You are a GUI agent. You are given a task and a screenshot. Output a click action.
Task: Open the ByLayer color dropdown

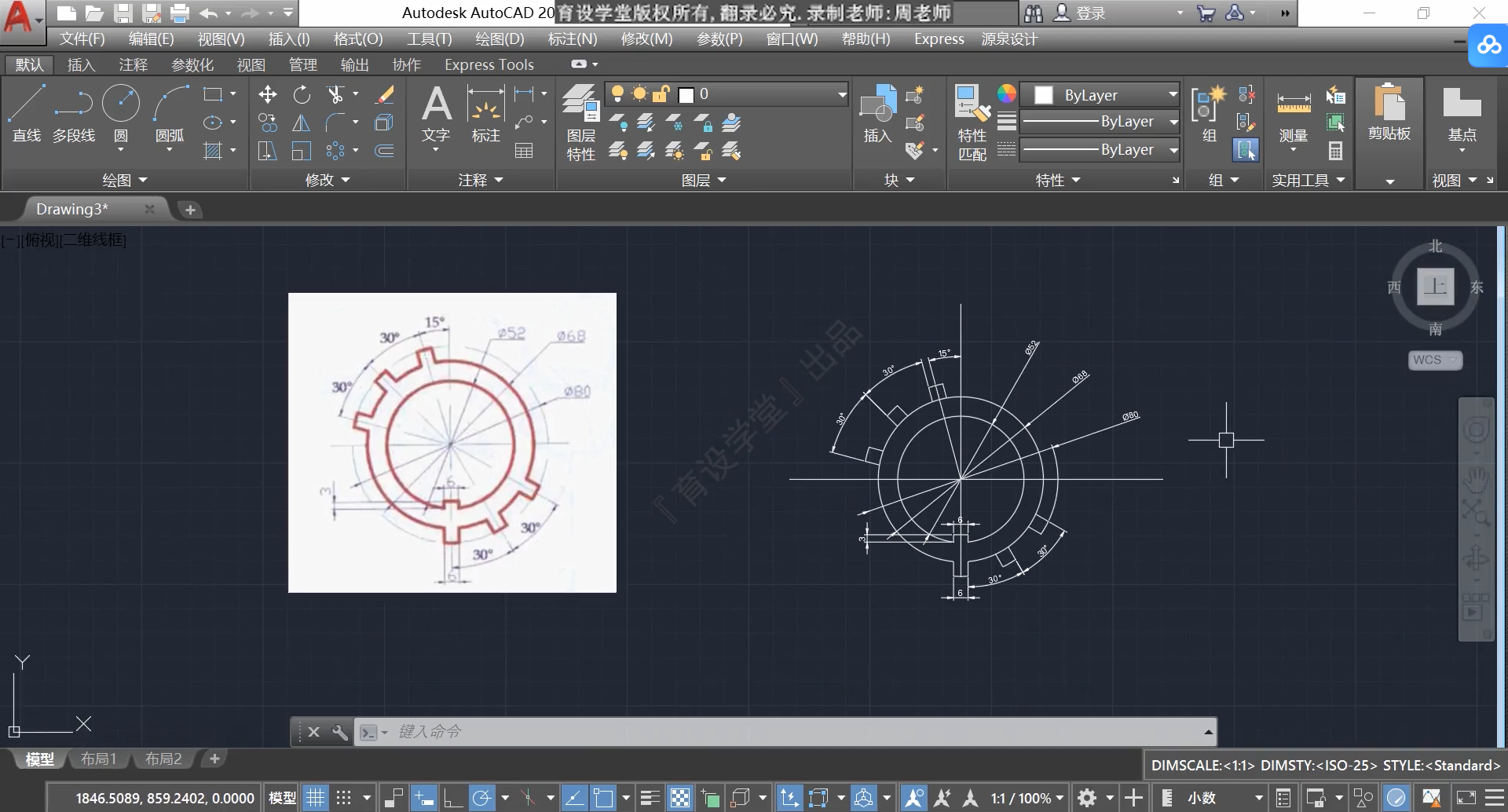pos(1100,95)
